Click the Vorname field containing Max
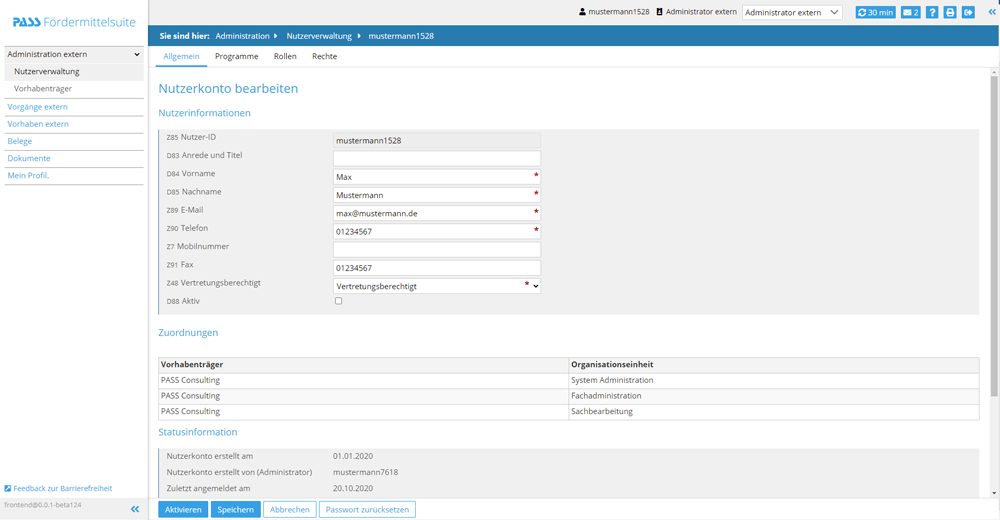The height and width of the screenshot is (520, 1000). 437,177
